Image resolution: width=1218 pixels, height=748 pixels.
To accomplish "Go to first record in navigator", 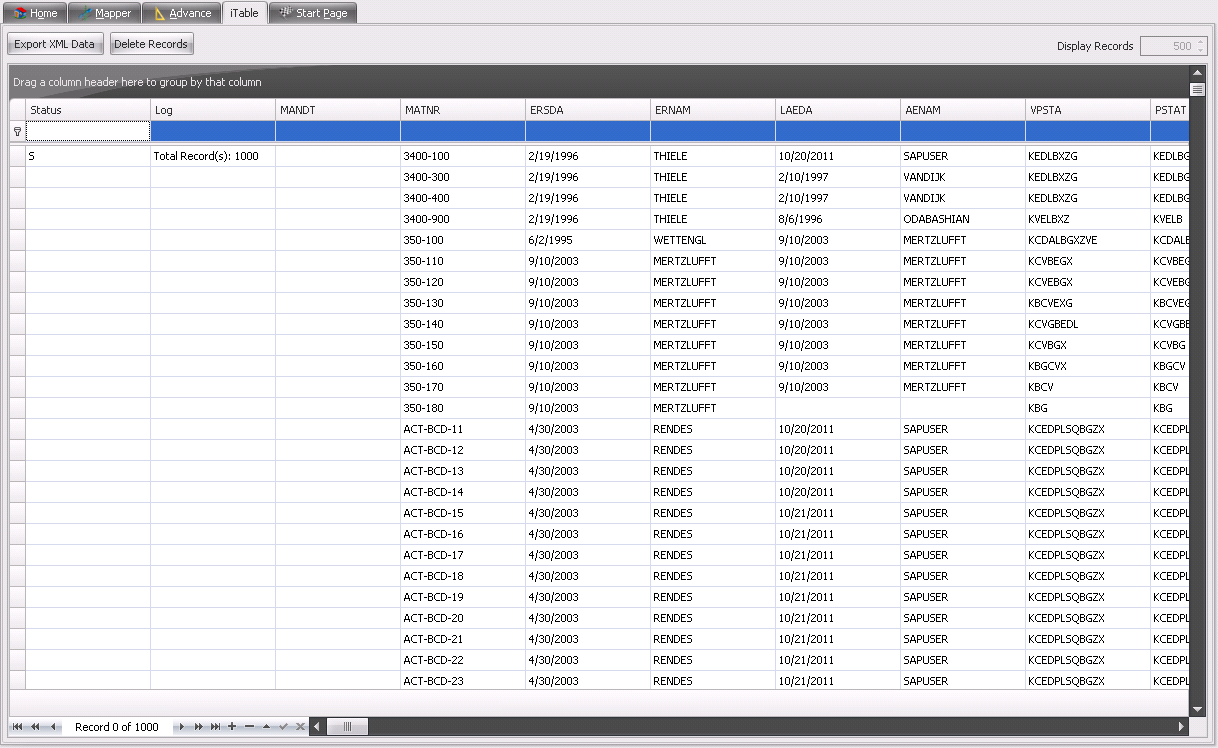I will (18, 727).
